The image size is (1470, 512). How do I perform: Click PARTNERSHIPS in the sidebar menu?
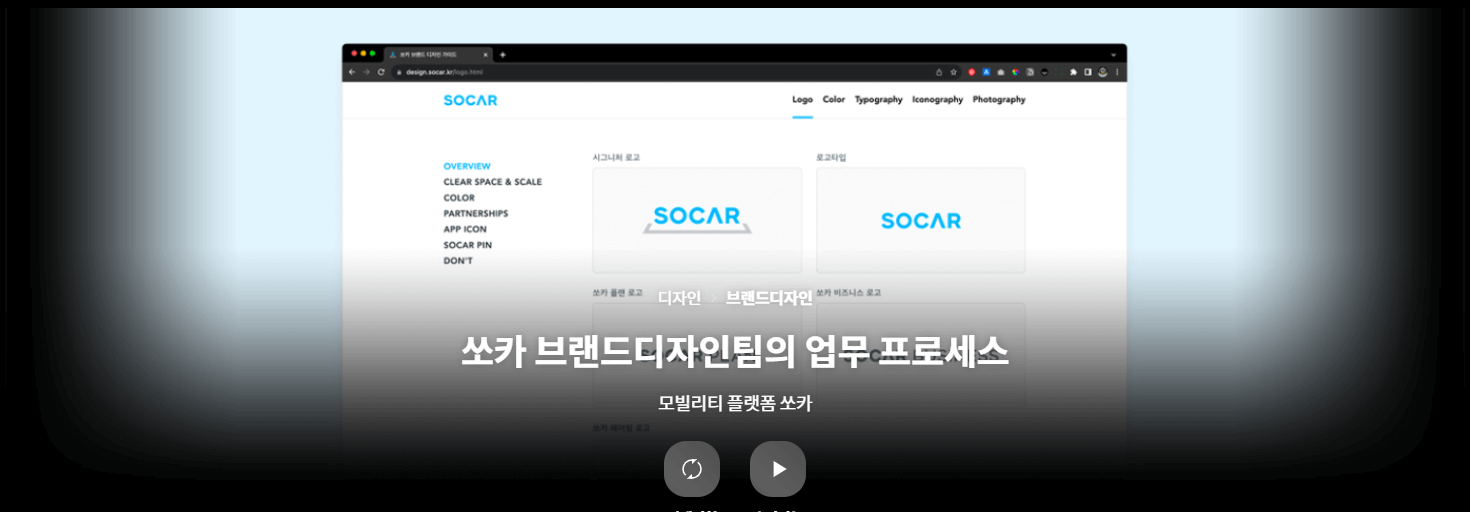coord(476,213)
